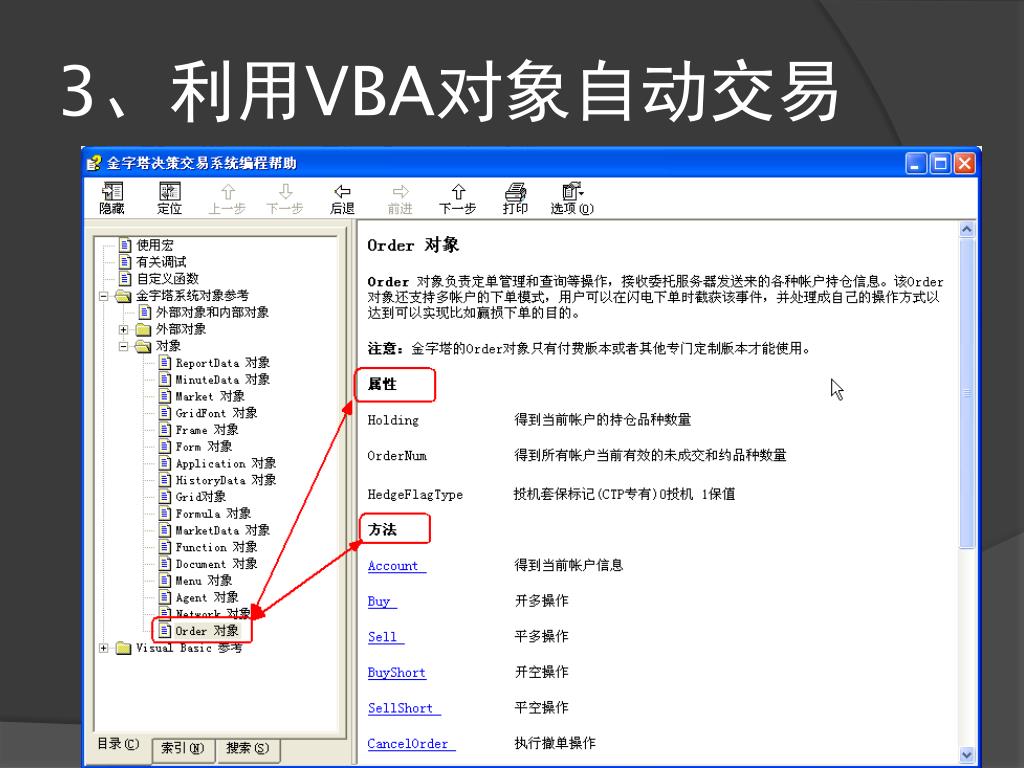Image resolution: width=1024 pixels, height=768 pixels.
Task: Select the MarketData 对象 topic
Action: pyautogui.click(x=223, y=530)
